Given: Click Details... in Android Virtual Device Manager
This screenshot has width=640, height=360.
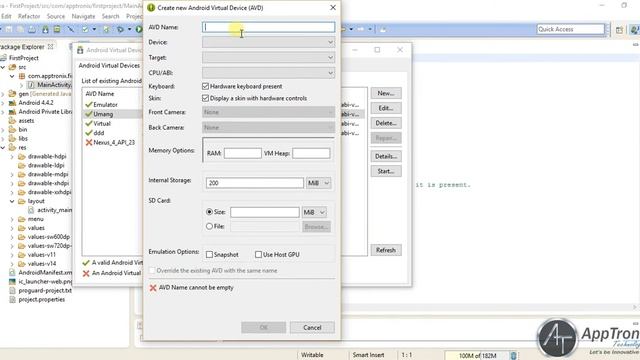Looking at the screenshot, I should pos(386,156).
